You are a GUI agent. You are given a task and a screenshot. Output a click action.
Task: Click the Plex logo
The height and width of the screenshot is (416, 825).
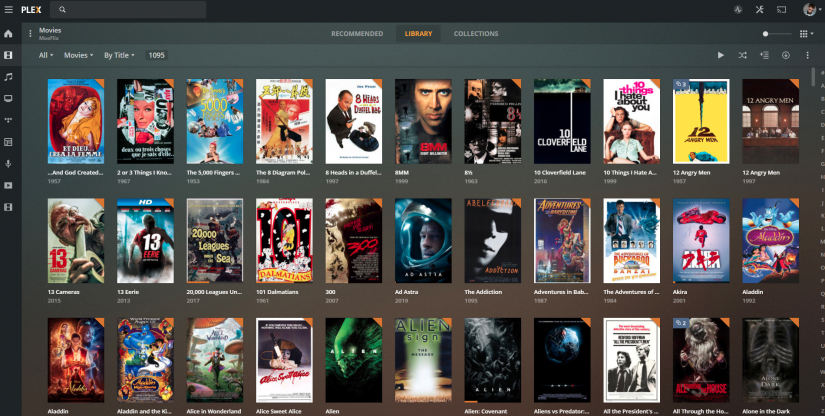31,9
